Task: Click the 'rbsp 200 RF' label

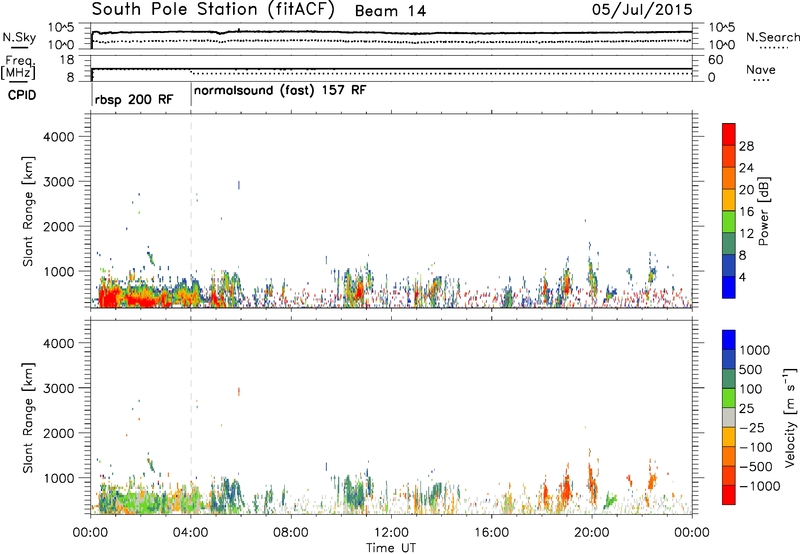Action: pyautogui.click(x=134, y=99)
